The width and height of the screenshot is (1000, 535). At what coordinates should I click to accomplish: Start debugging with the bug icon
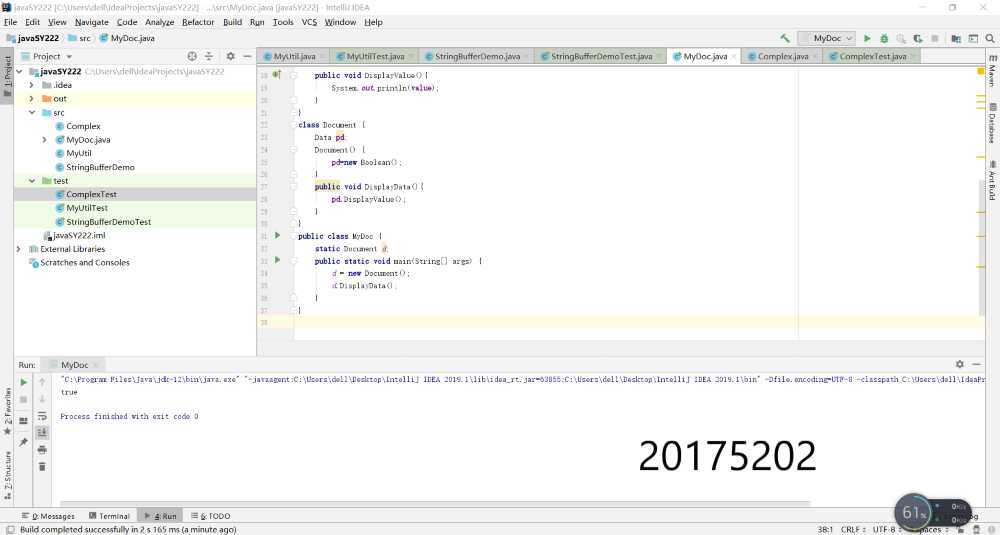coord(884,38)
